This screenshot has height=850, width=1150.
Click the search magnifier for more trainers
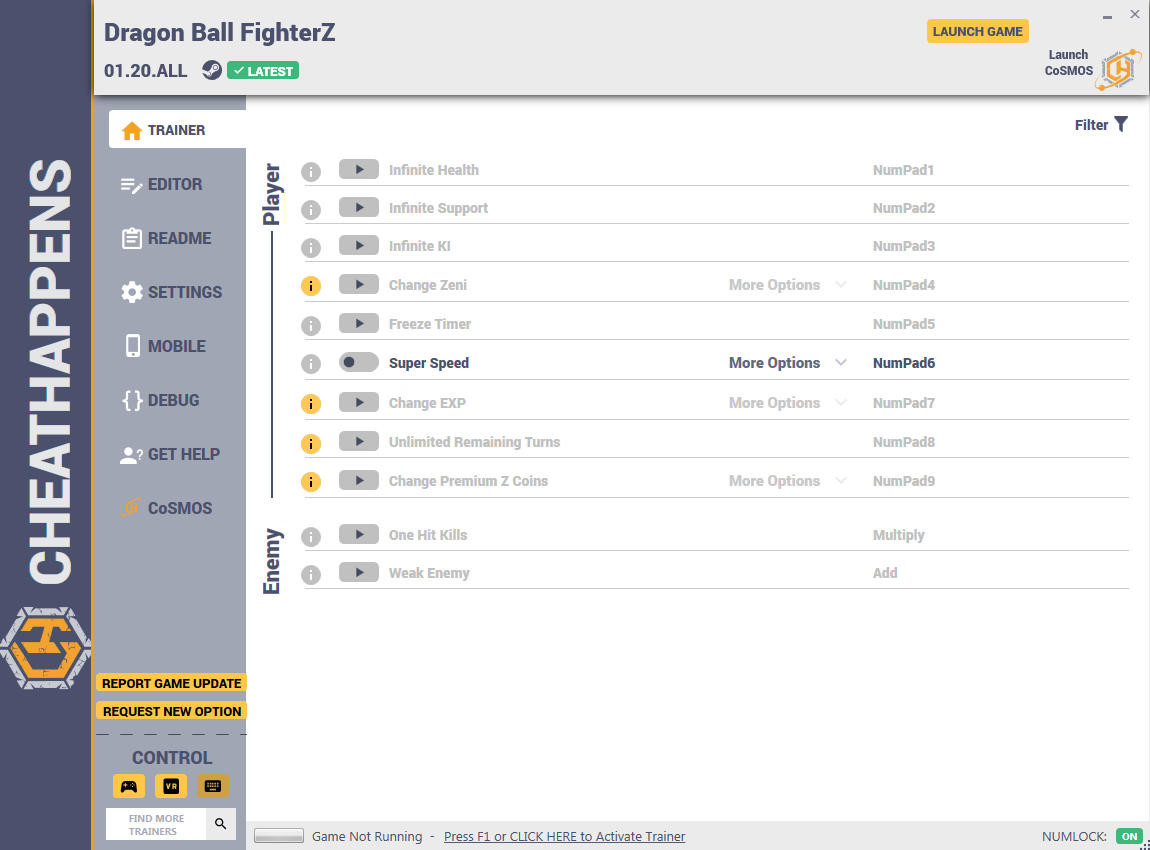pos(221,824)
